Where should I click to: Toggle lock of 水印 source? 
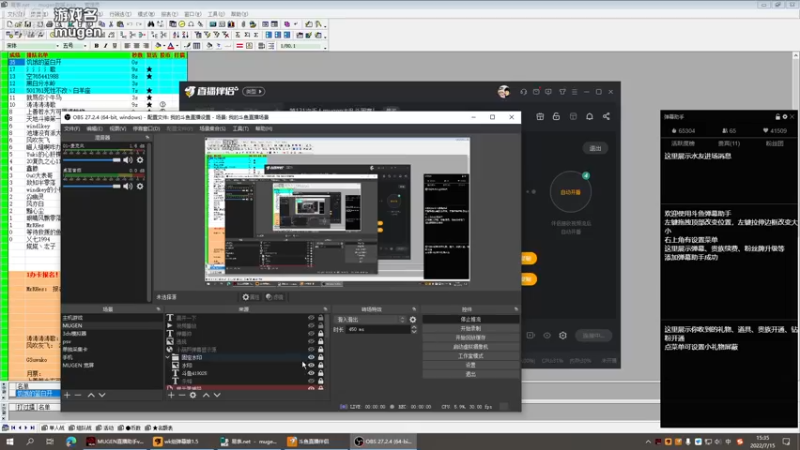click(x=320, y=365)
